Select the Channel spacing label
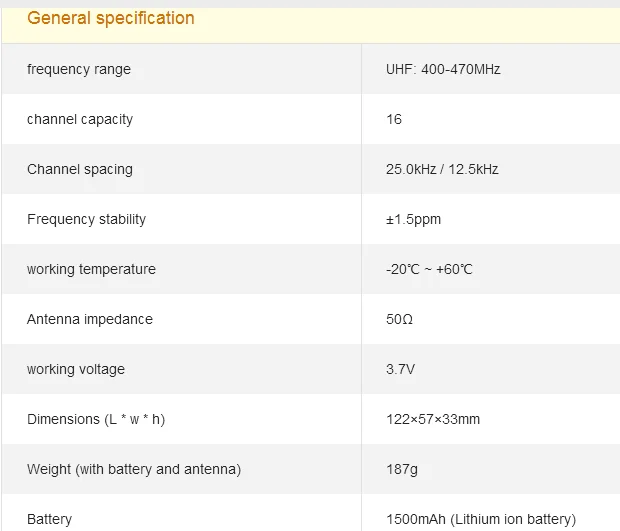 (x=80, y=169)
